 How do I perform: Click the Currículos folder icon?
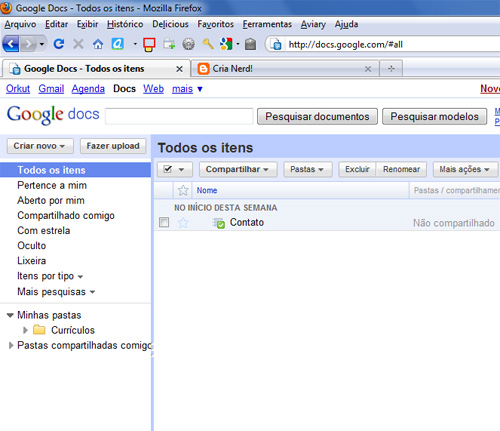(39, 330)
